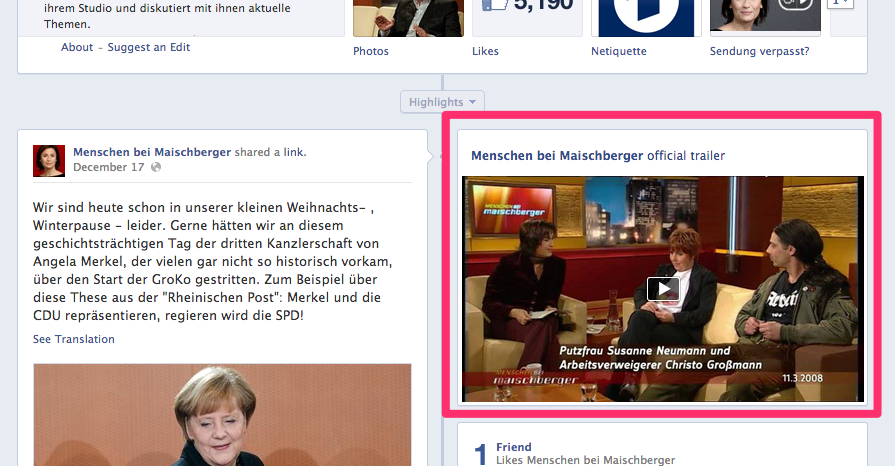Open the post's December 17 timestamp
This screenshot has height=466, width=895.
pyautogui.click(x=108, y=167)
